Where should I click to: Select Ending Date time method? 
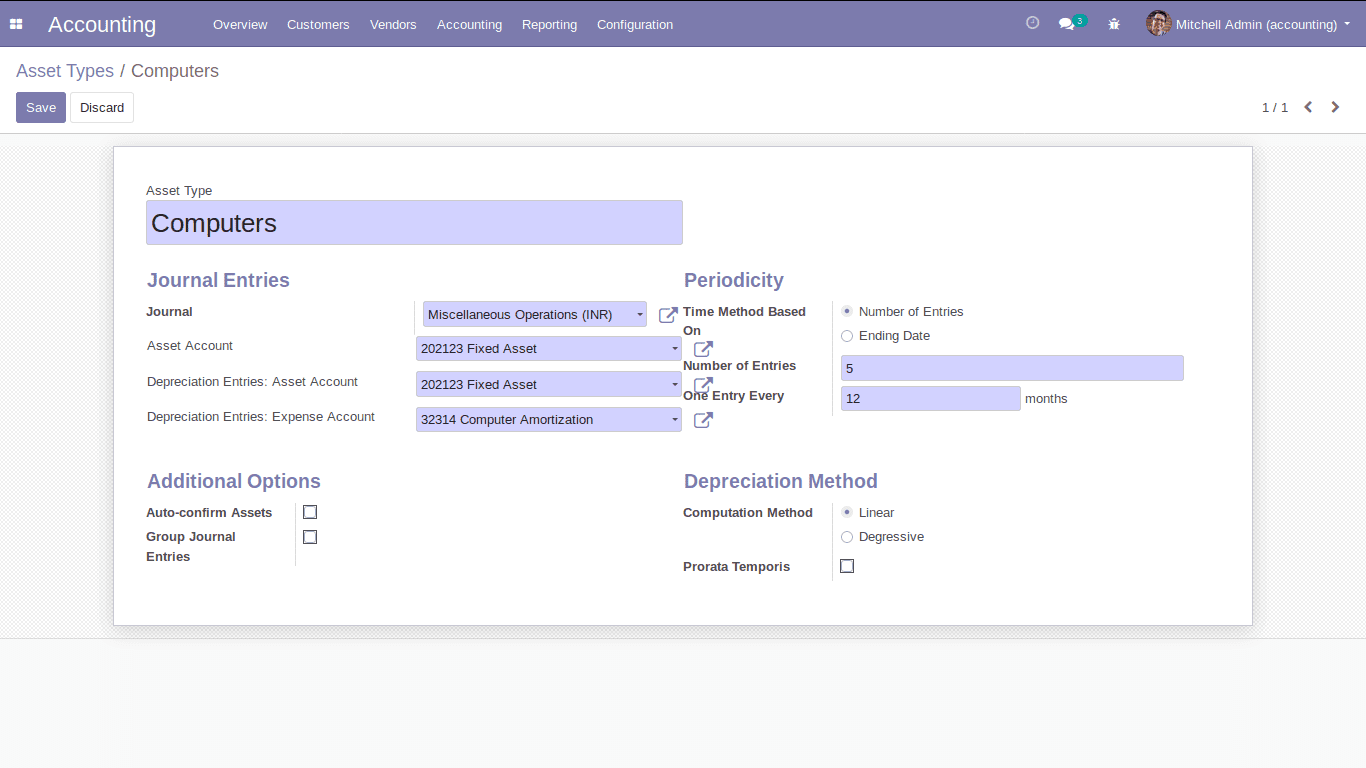click(847, 336)
